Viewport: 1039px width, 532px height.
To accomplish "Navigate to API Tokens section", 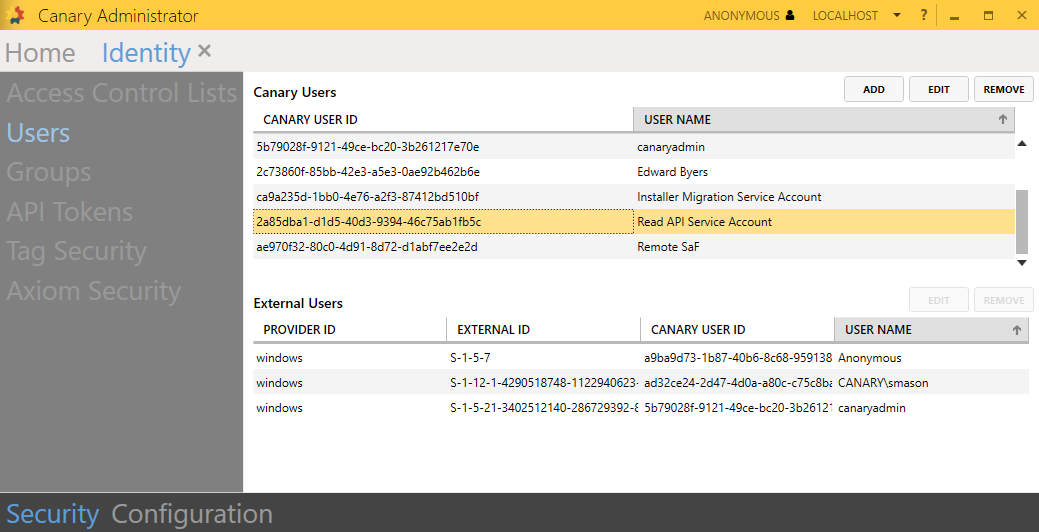I will 69,212.
